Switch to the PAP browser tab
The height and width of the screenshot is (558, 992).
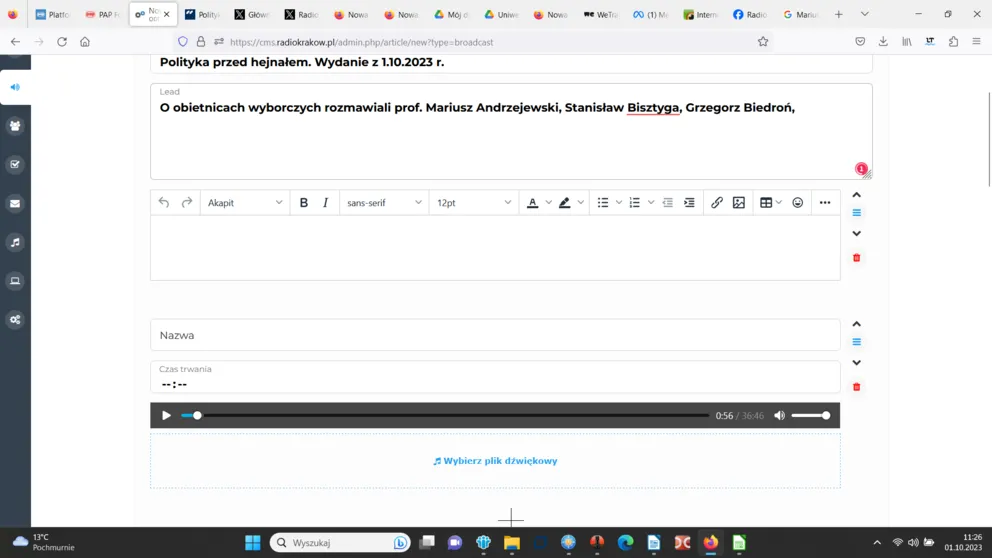click(x=102, y=14)
